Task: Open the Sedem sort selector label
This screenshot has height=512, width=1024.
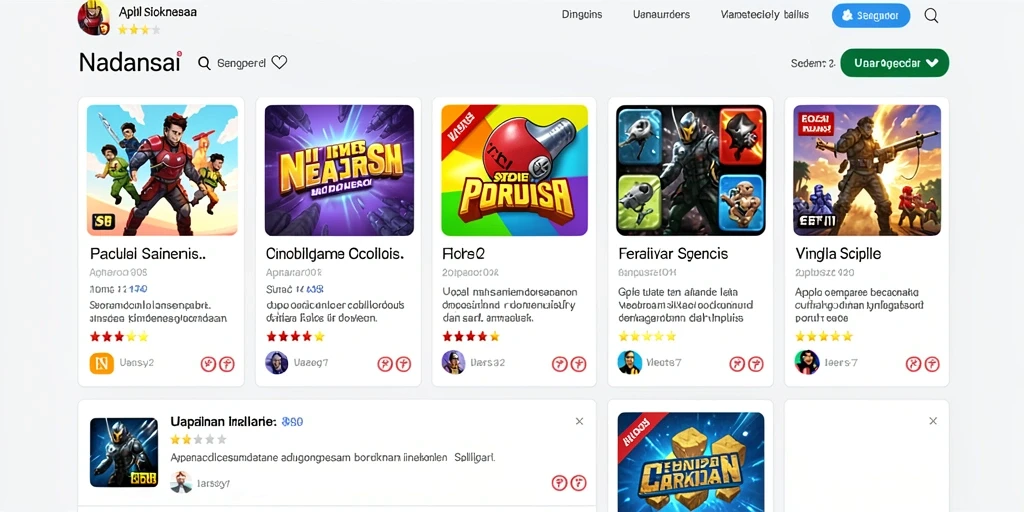Action: coord(813,63)
